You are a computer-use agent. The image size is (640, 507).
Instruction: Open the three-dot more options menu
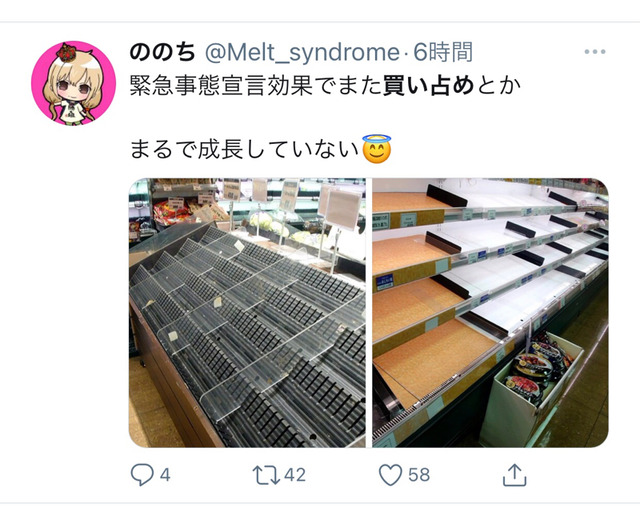tap(595, 52)
